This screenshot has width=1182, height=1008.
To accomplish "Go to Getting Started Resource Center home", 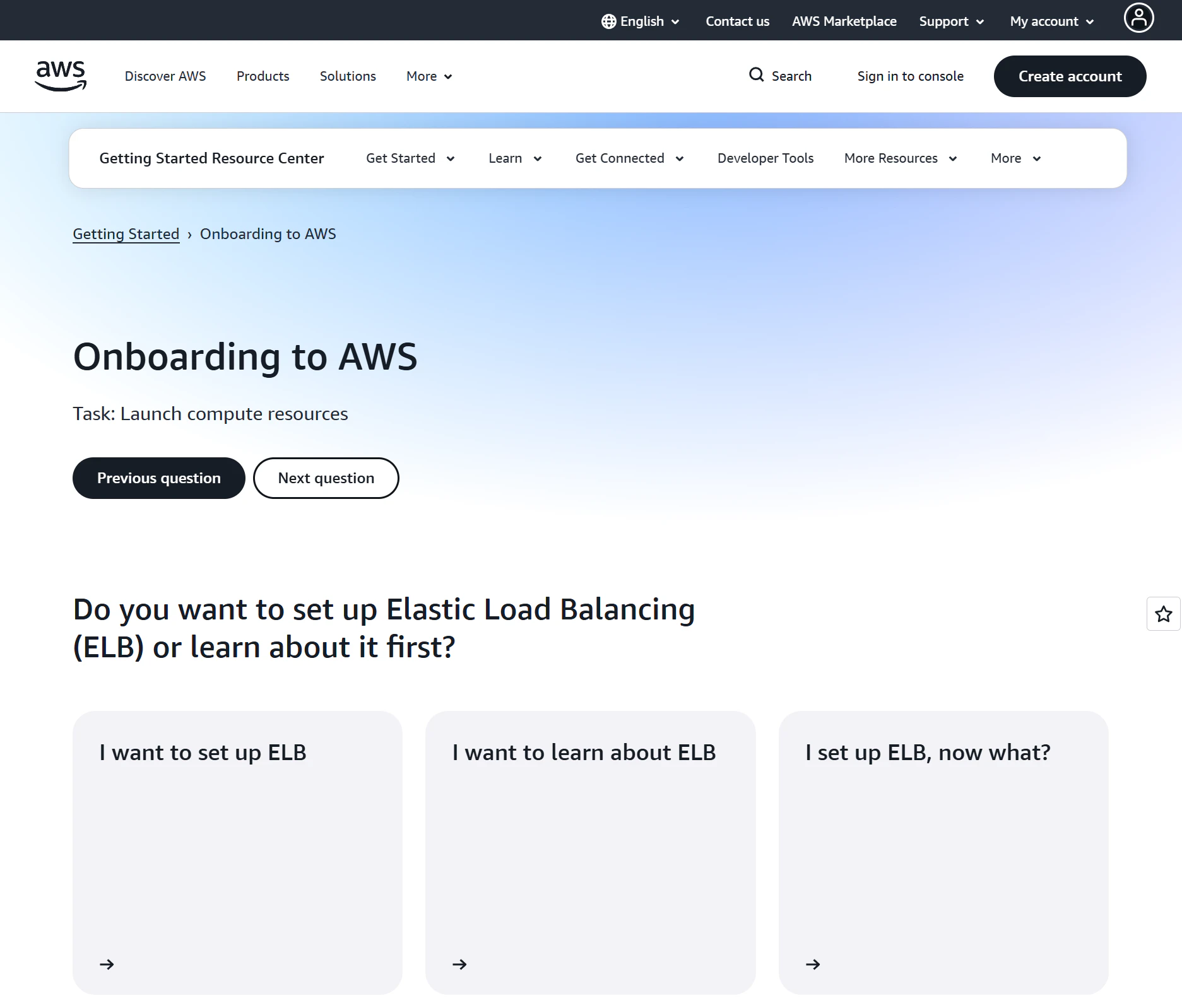I will point(211,158).
